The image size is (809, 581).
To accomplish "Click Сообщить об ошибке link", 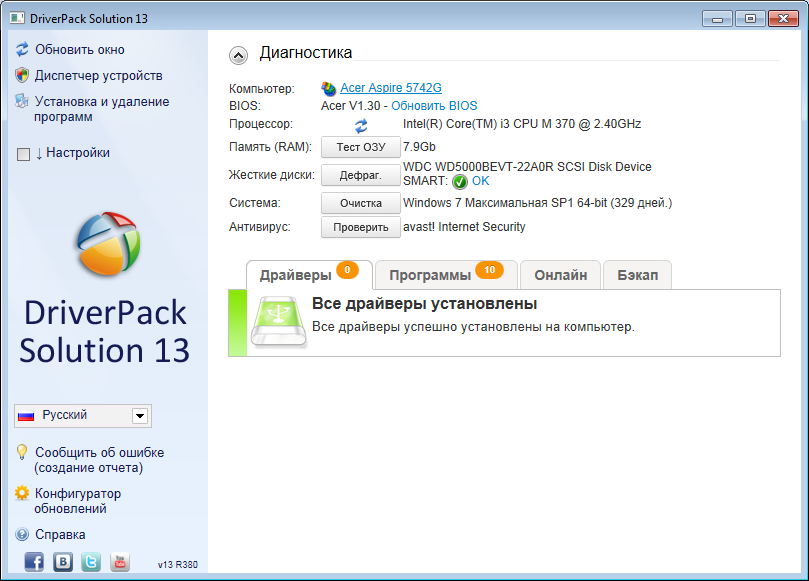I will coord(99,460).
